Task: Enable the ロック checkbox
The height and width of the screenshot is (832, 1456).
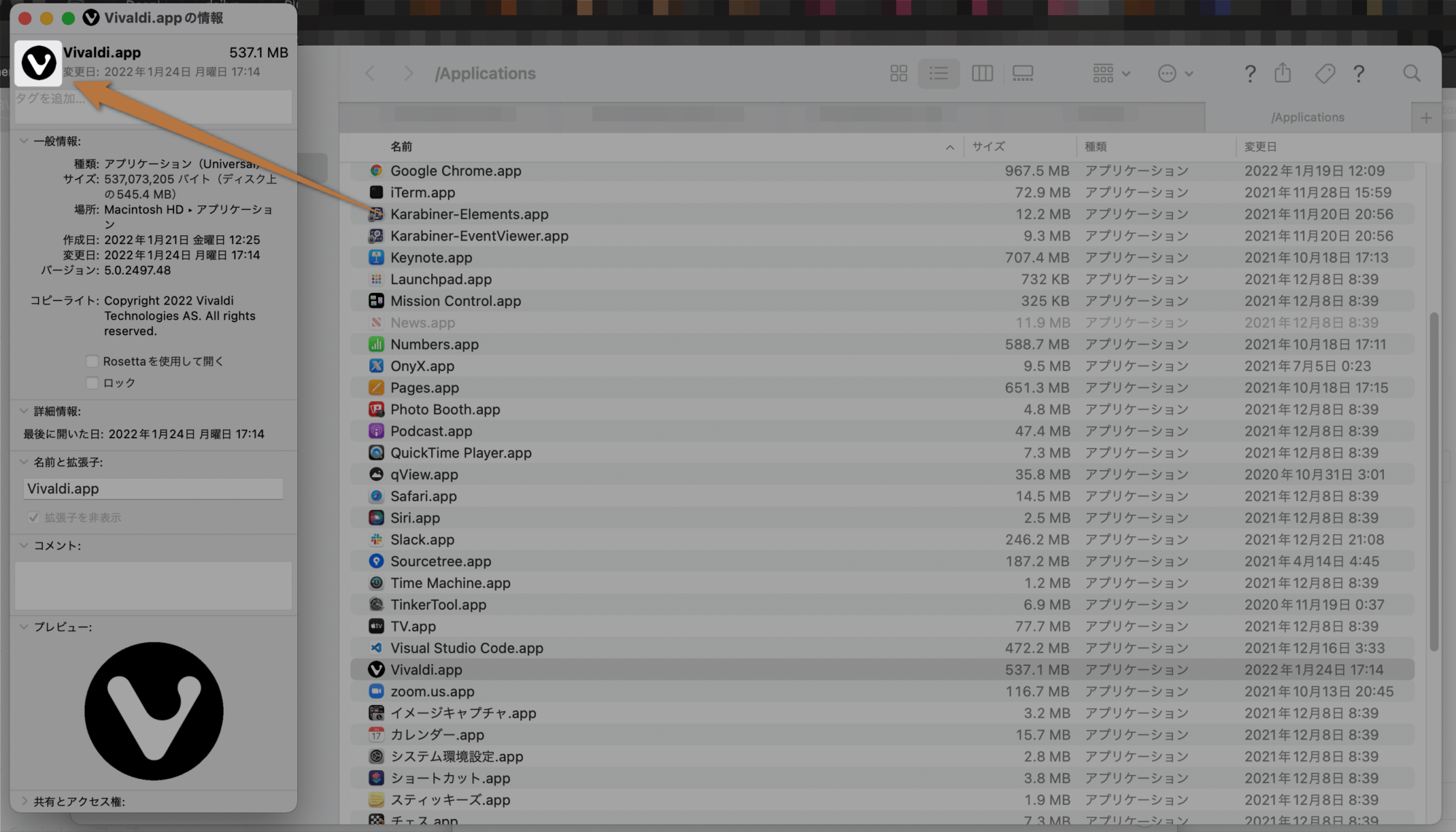Action: click(x=92, y=382)
